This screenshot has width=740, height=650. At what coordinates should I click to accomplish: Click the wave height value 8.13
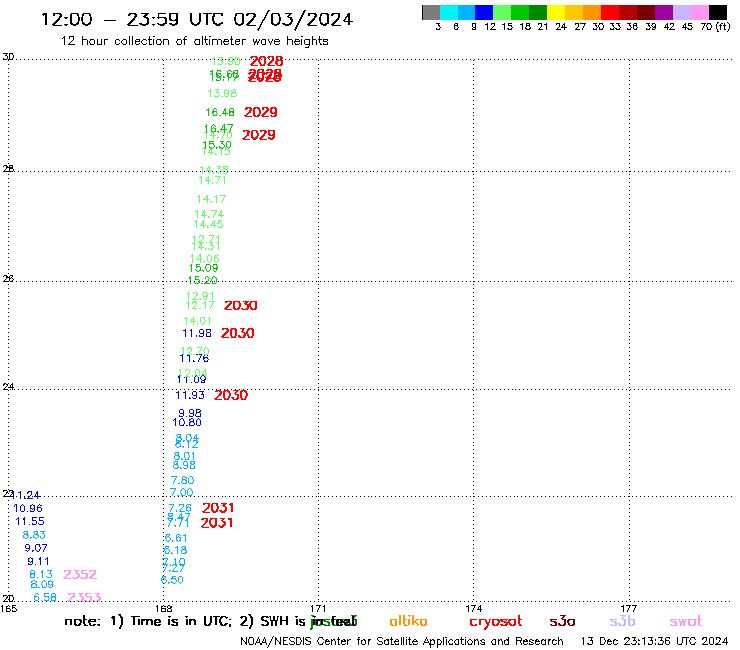pyautogui.click(x=41, y=574)
